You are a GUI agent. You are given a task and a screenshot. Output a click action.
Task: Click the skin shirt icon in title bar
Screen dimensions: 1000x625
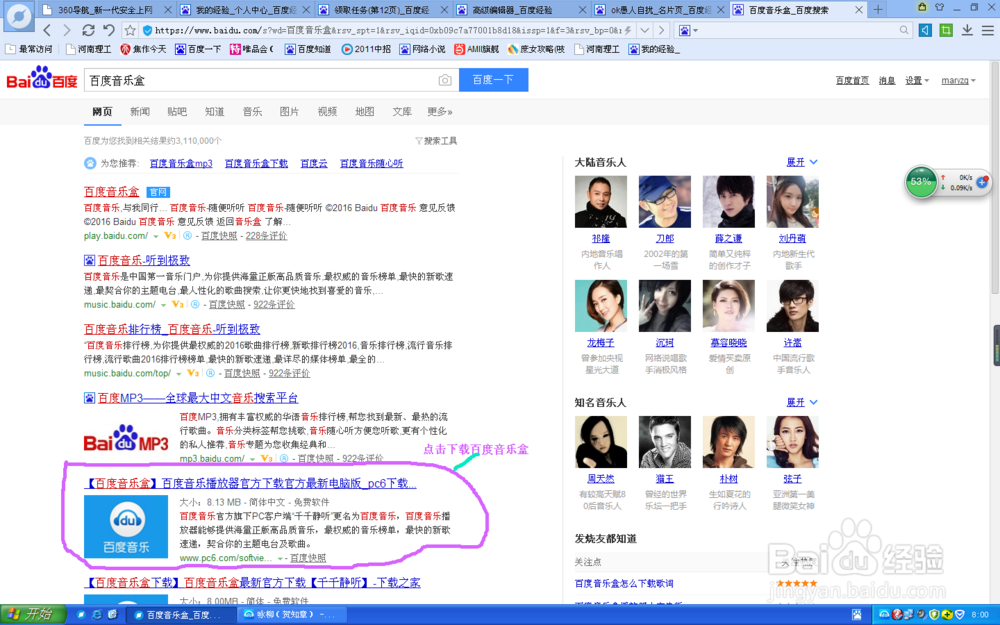939,7
